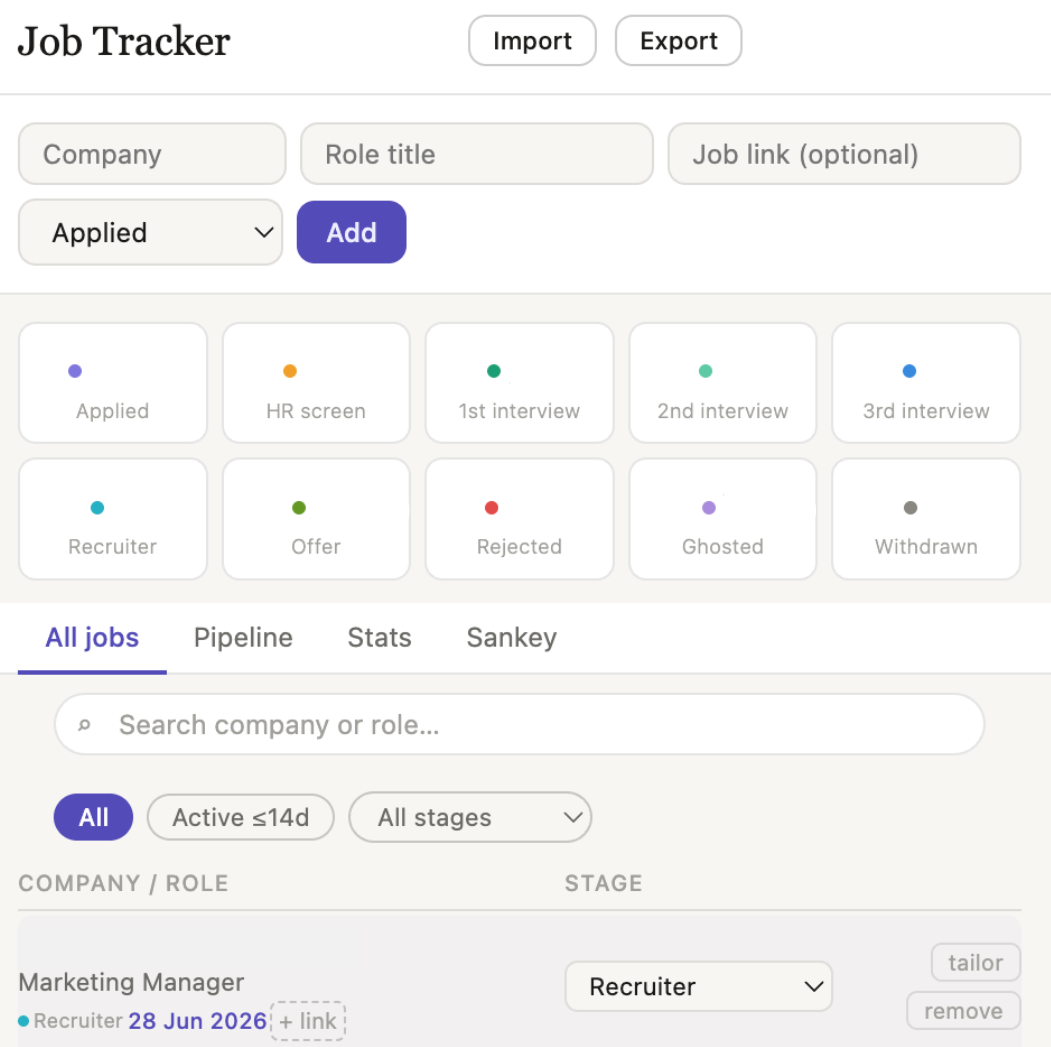Click the COMPANY / ROLE column header
Screen dimensions: 1051x1047
tap(123, 883)
